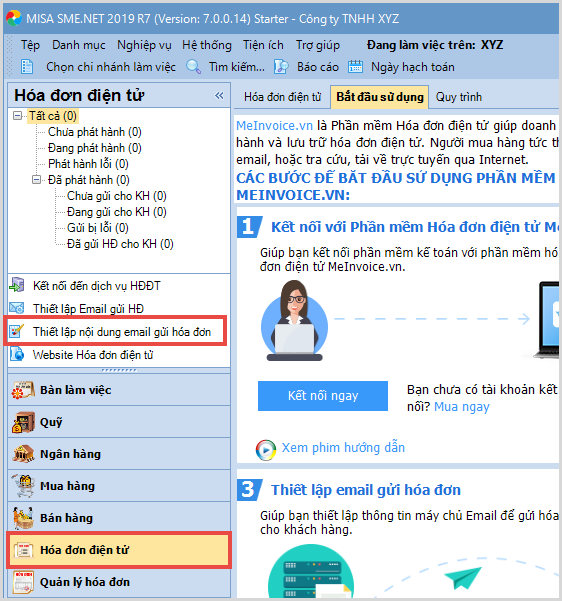Viewport: 562px width, 601px height.
Task: Open the Danh mục menu
Action: 79,45
